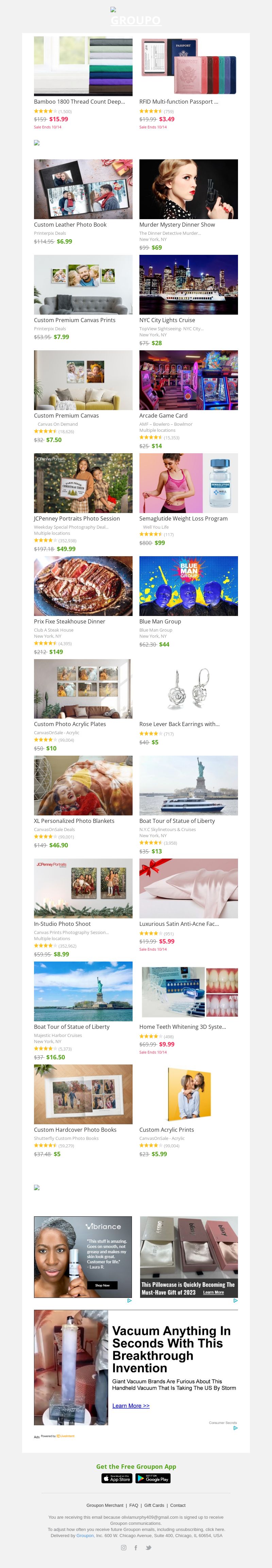Open the Gift Cards footer link
272x1568 pixels.
(154, 1505)
